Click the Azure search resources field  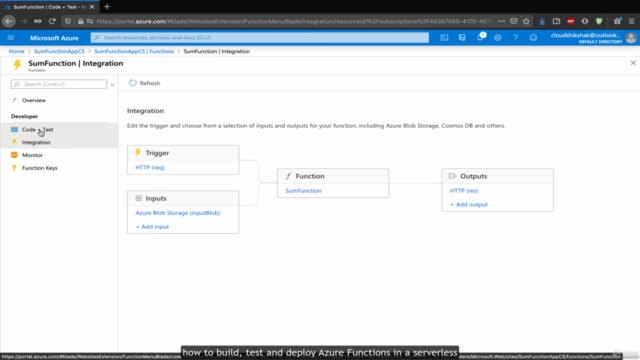pos(260,38)
